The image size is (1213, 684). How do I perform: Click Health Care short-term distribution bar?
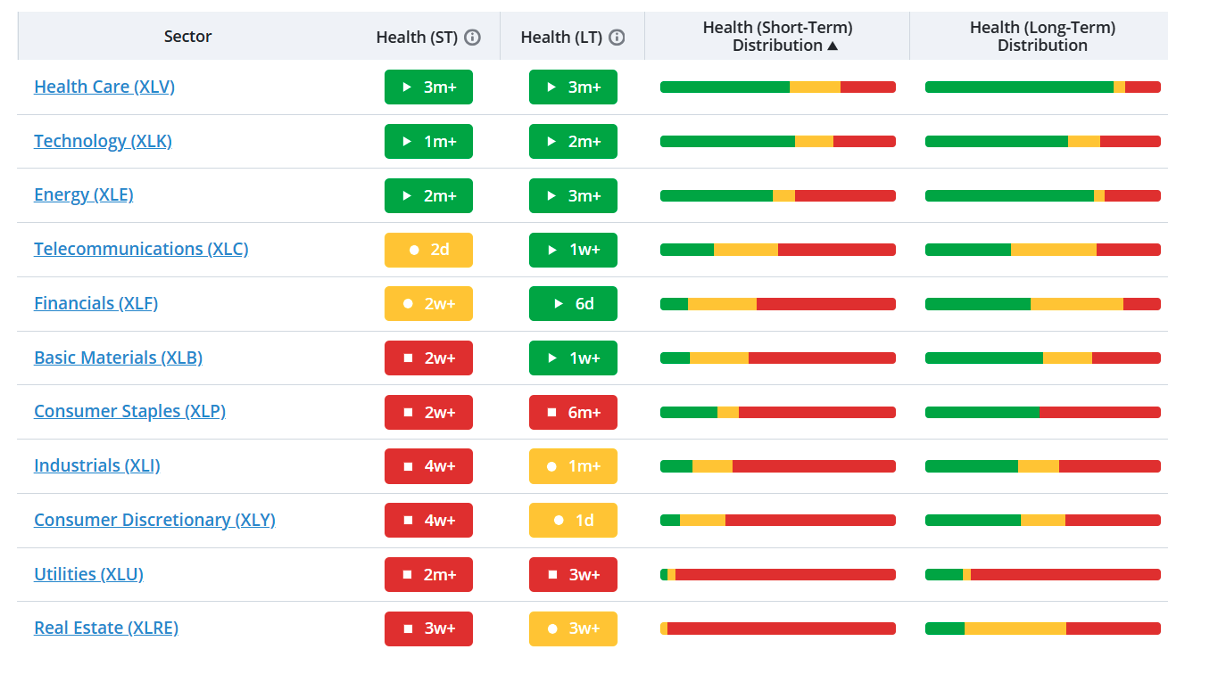pos(778,87)
